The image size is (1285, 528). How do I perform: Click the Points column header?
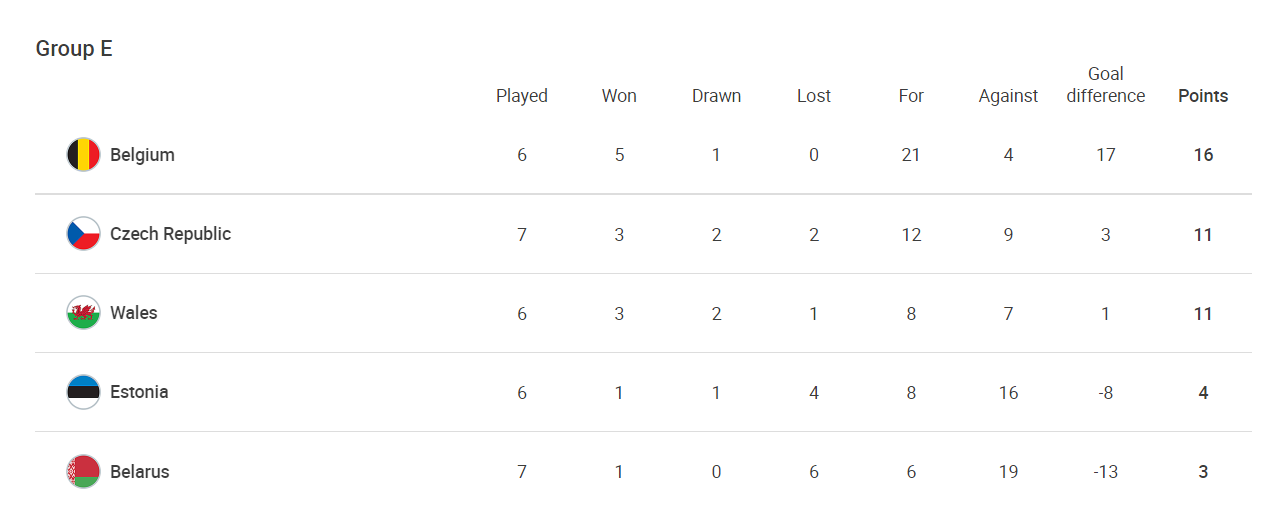pos(1203,96)
